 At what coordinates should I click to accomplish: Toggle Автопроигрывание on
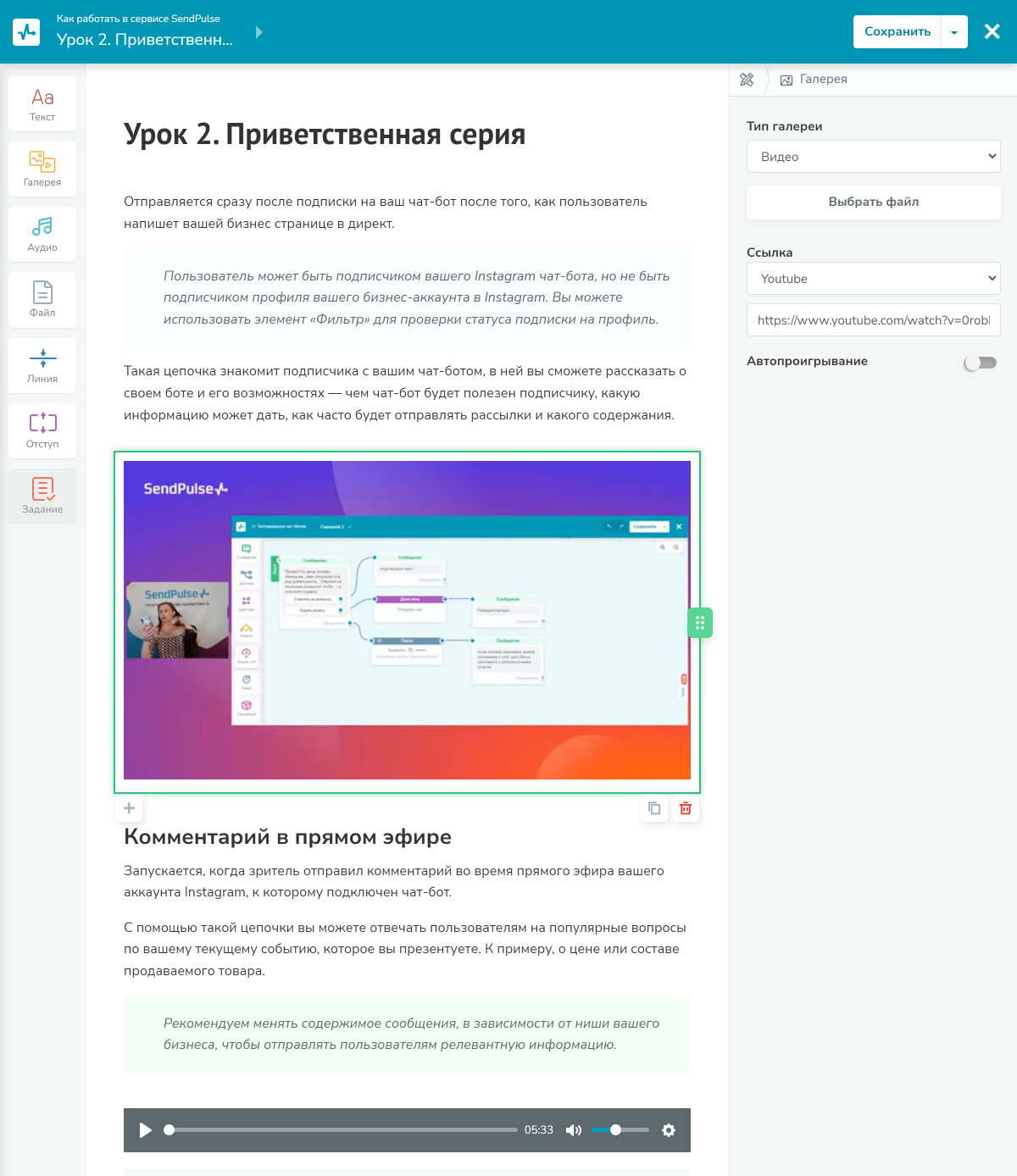click(981, 363)
